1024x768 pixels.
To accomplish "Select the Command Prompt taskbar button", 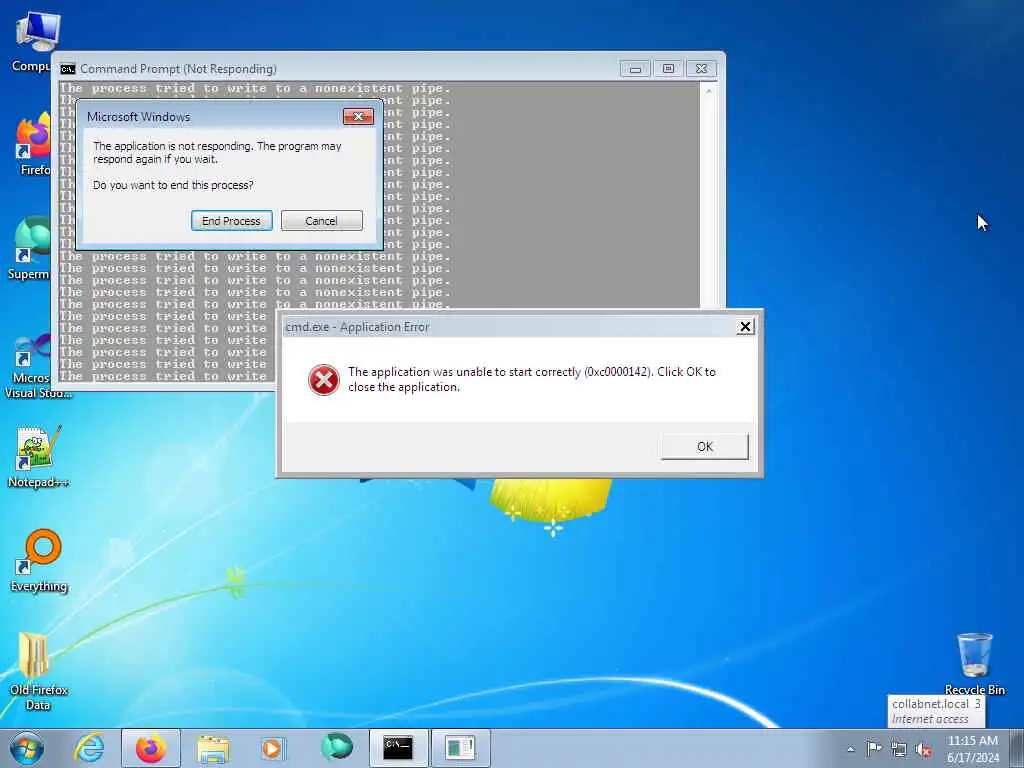I will [398, 748].
